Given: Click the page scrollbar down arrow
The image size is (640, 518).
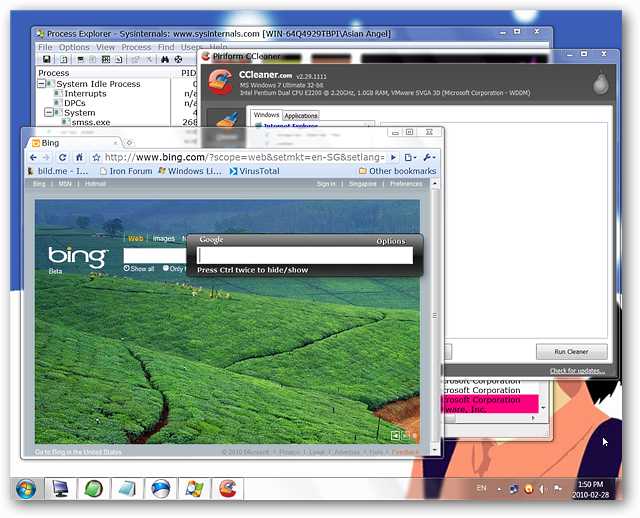Looking at the screenshot, I should pyautogui.click(x=435, y=449).
